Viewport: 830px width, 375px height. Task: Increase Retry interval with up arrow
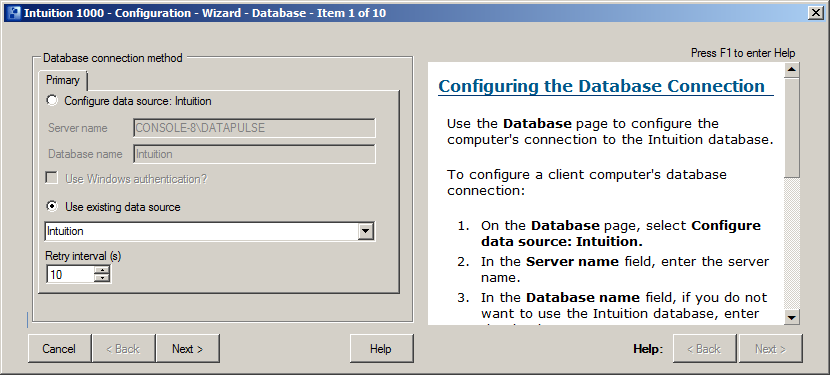(x=102, y=270)
